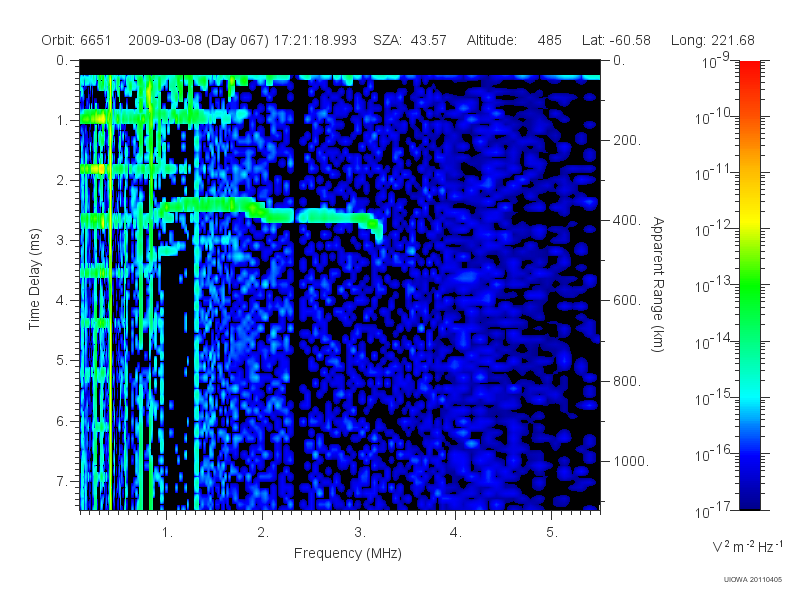The height and width of the screenshot is (600, 800).
Task: Click the bright horizontal band at 1 ms delay
Action: coord(163,117)
